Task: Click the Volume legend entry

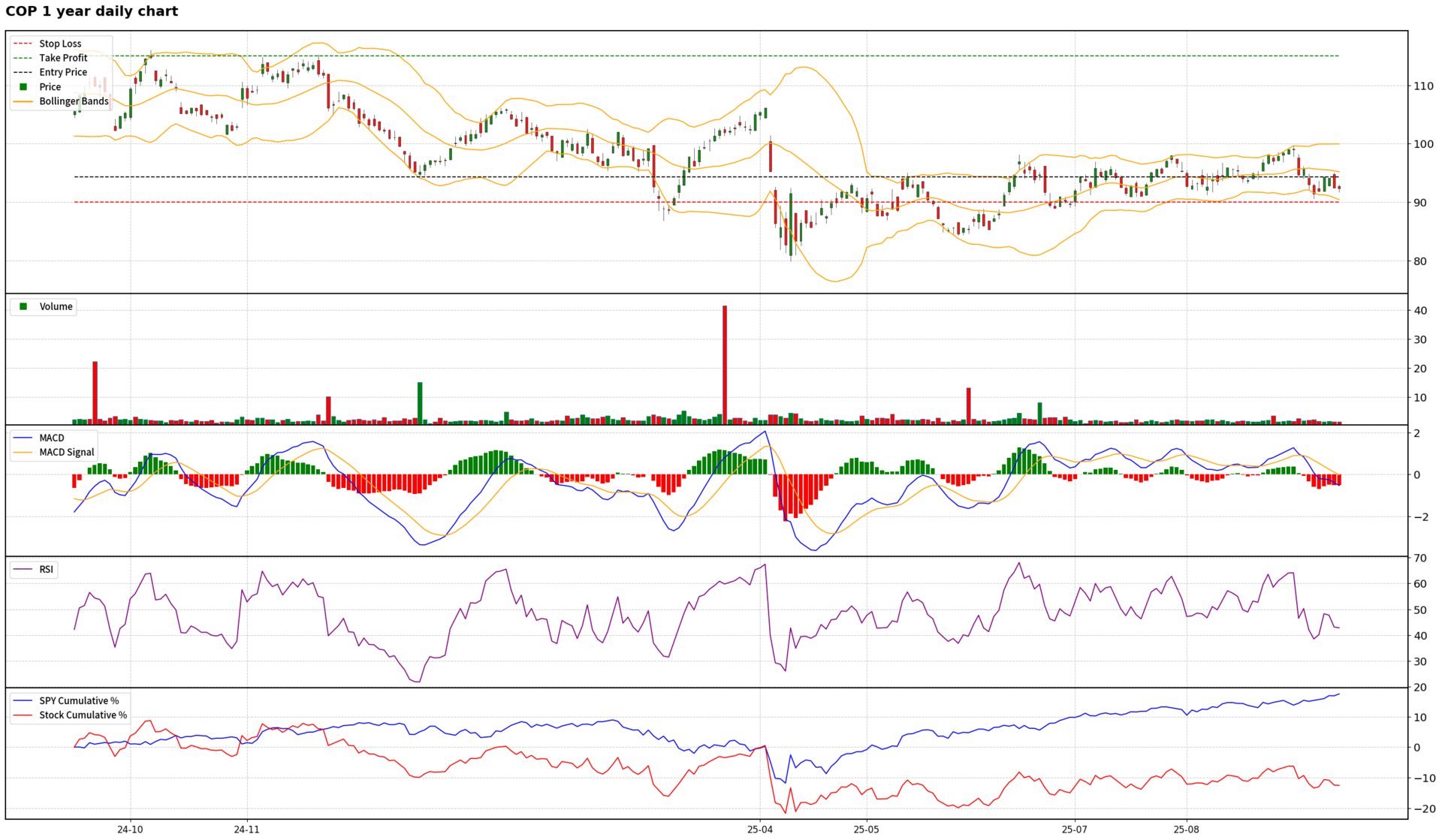Action: pos(56,306)
